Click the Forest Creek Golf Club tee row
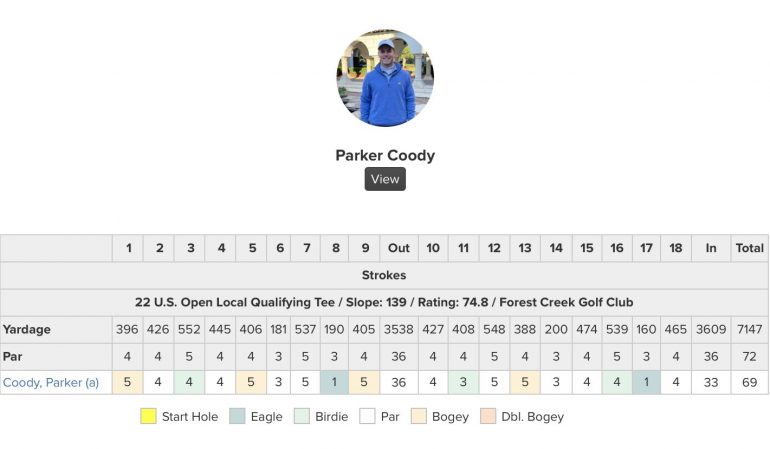Viewport: 770px width, 449px height. [x=384, y=302]
